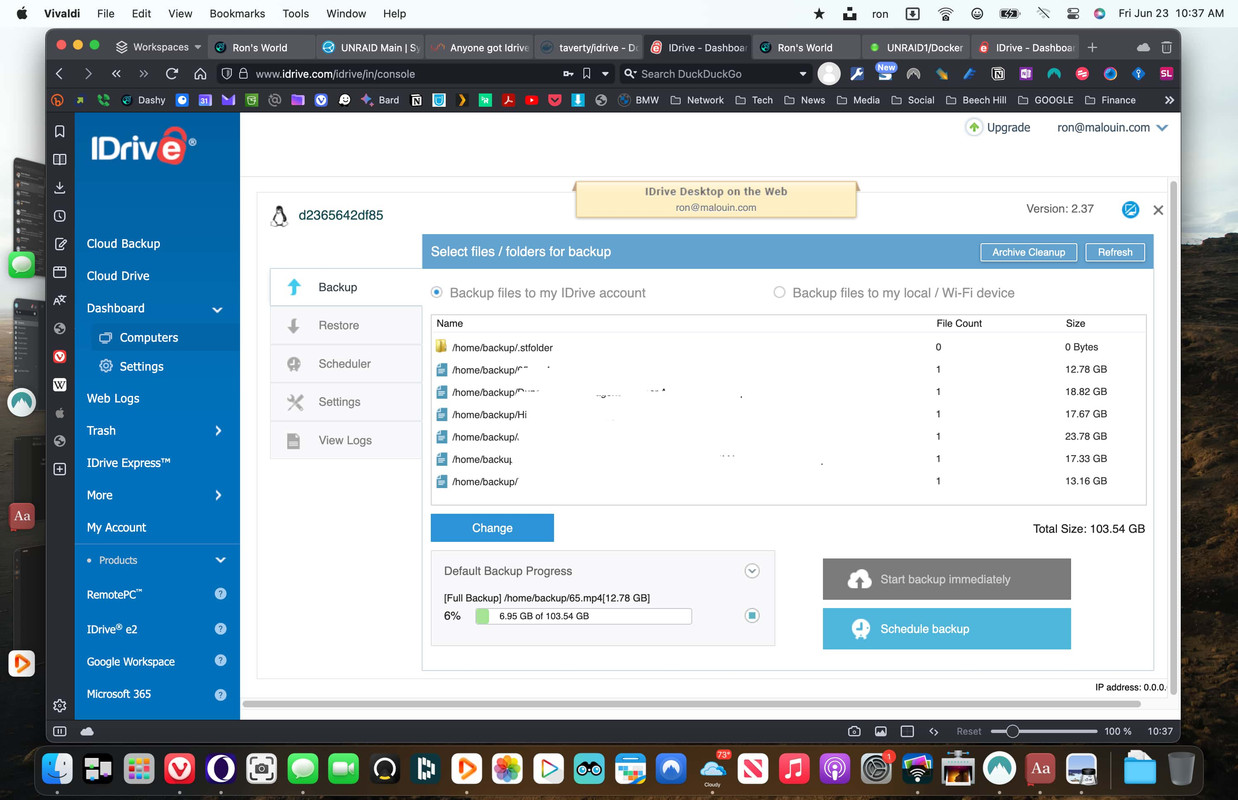Screen dimensions: 1238x800
Task: Open Music app in the Dock
Action: (793, 768)
